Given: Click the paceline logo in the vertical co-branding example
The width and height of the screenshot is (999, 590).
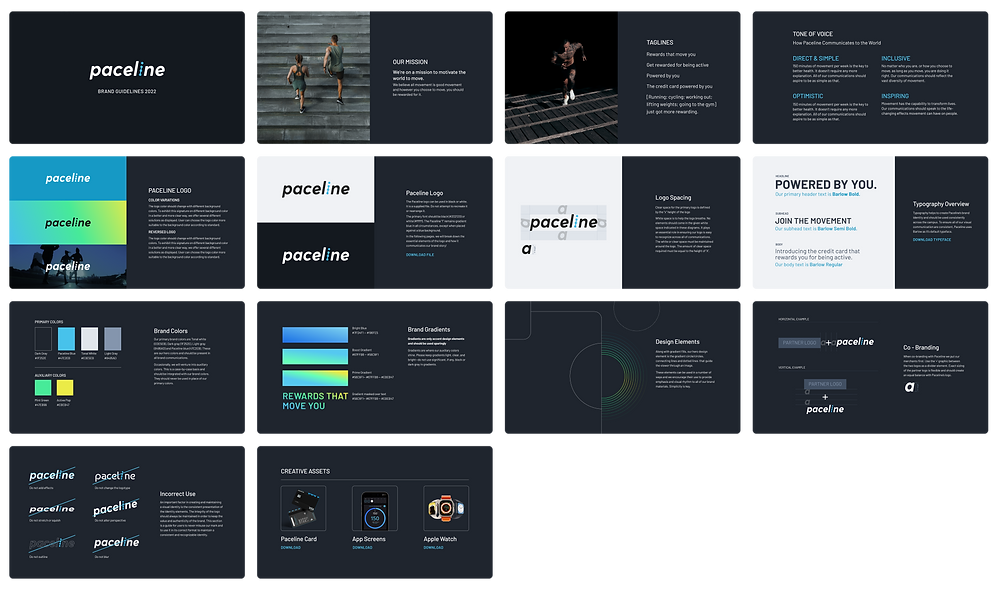Looking at the screenshot, I should coord(825,409).
